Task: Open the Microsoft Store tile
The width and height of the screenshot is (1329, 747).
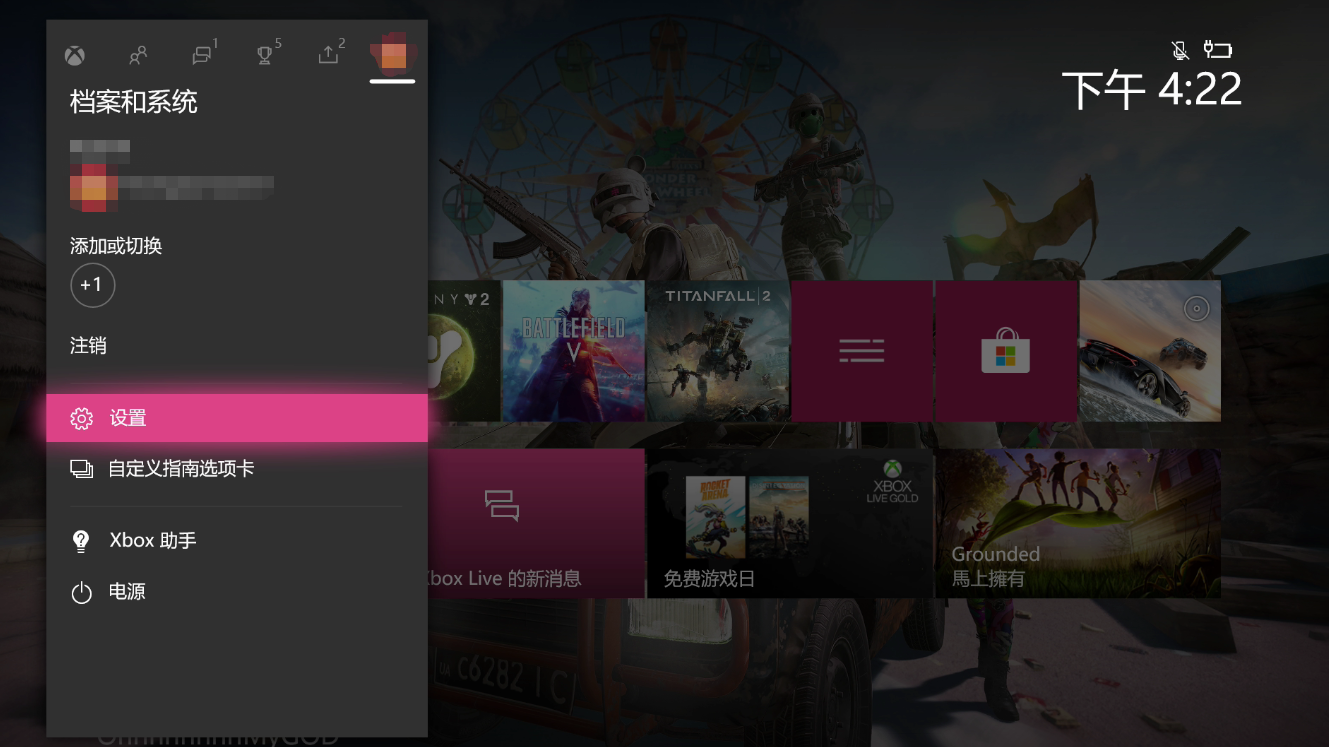Action: (x=1006, y=351)
